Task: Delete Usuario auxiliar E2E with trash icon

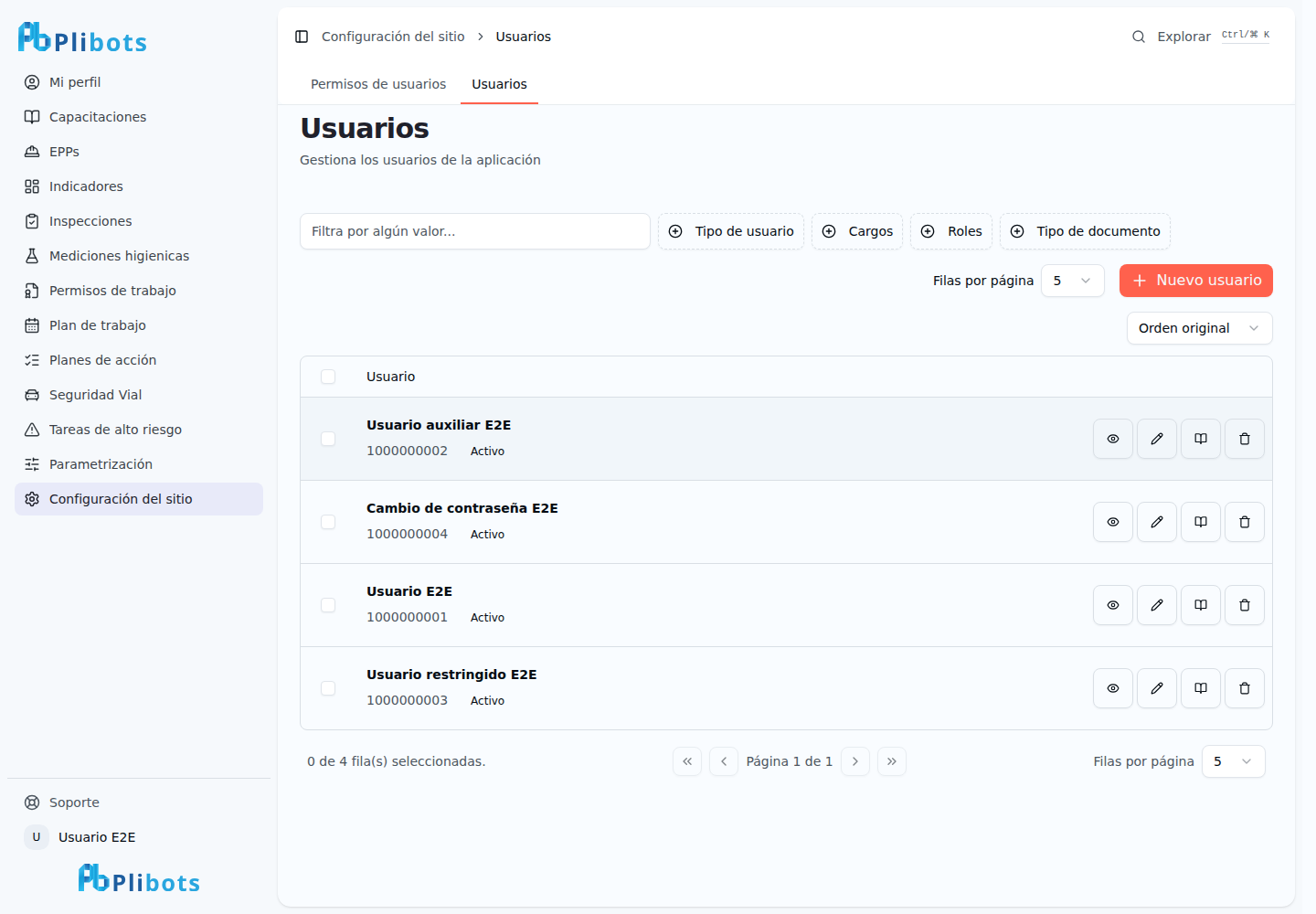Action: click(1245, 439)
